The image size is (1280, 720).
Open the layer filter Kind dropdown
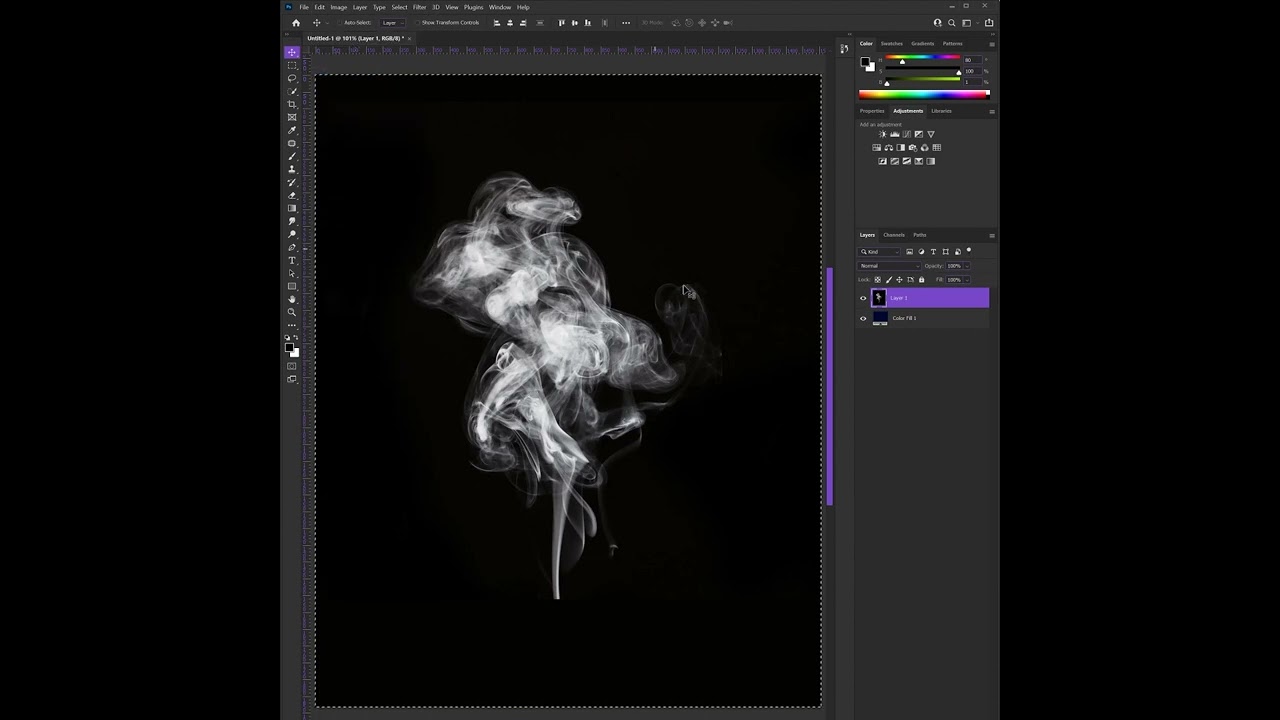[x=879, y=252]
